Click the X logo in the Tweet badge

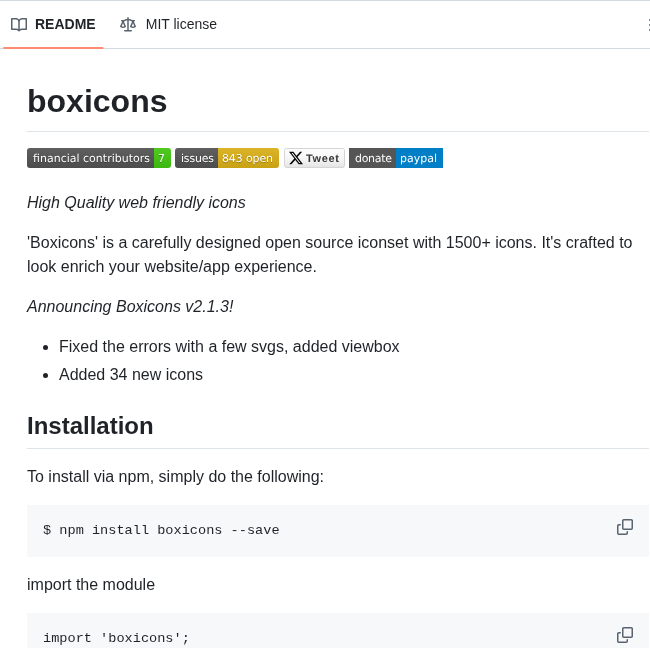(x=296, y=158)
